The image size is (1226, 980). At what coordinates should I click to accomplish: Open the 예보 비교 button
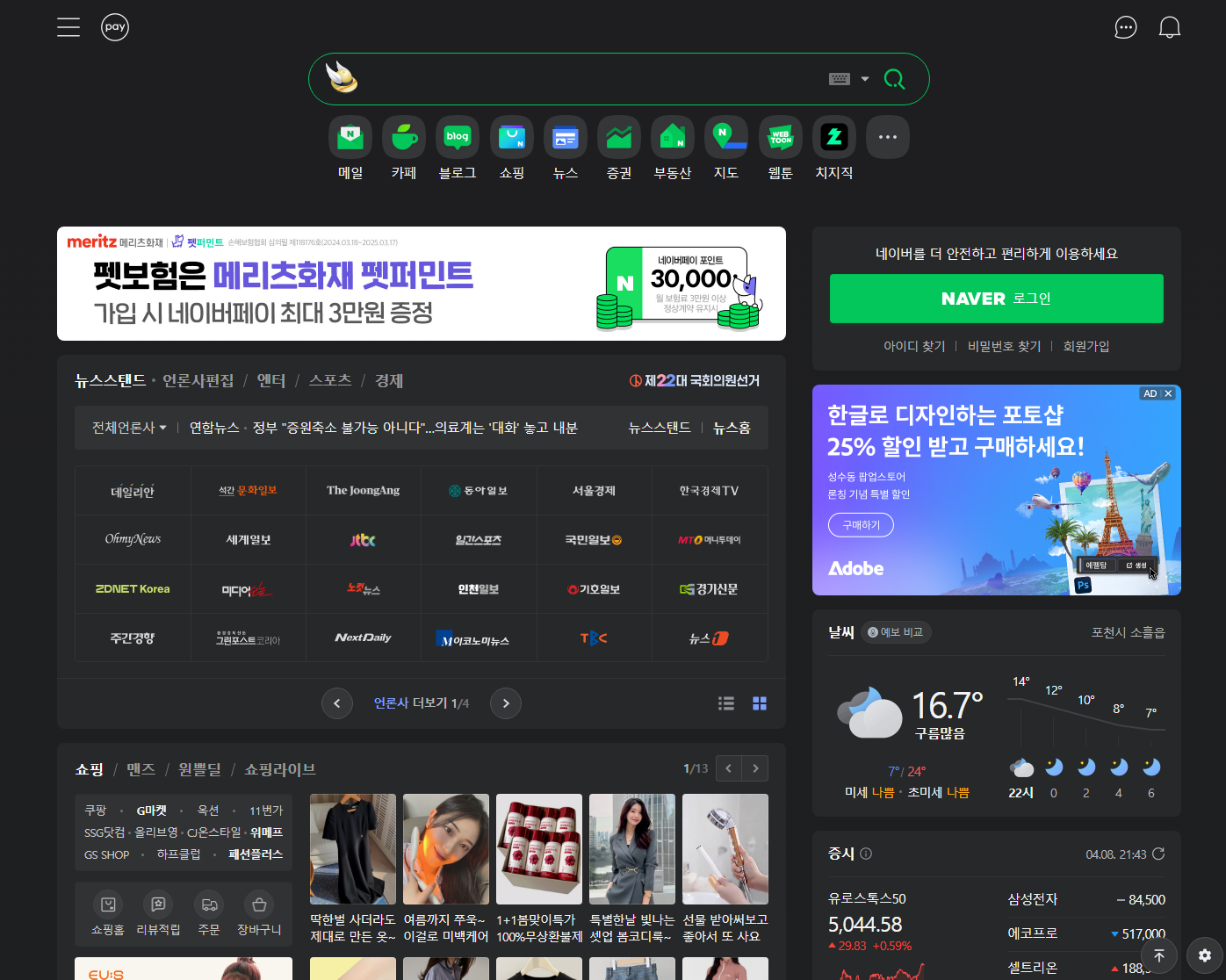[896, 632]
